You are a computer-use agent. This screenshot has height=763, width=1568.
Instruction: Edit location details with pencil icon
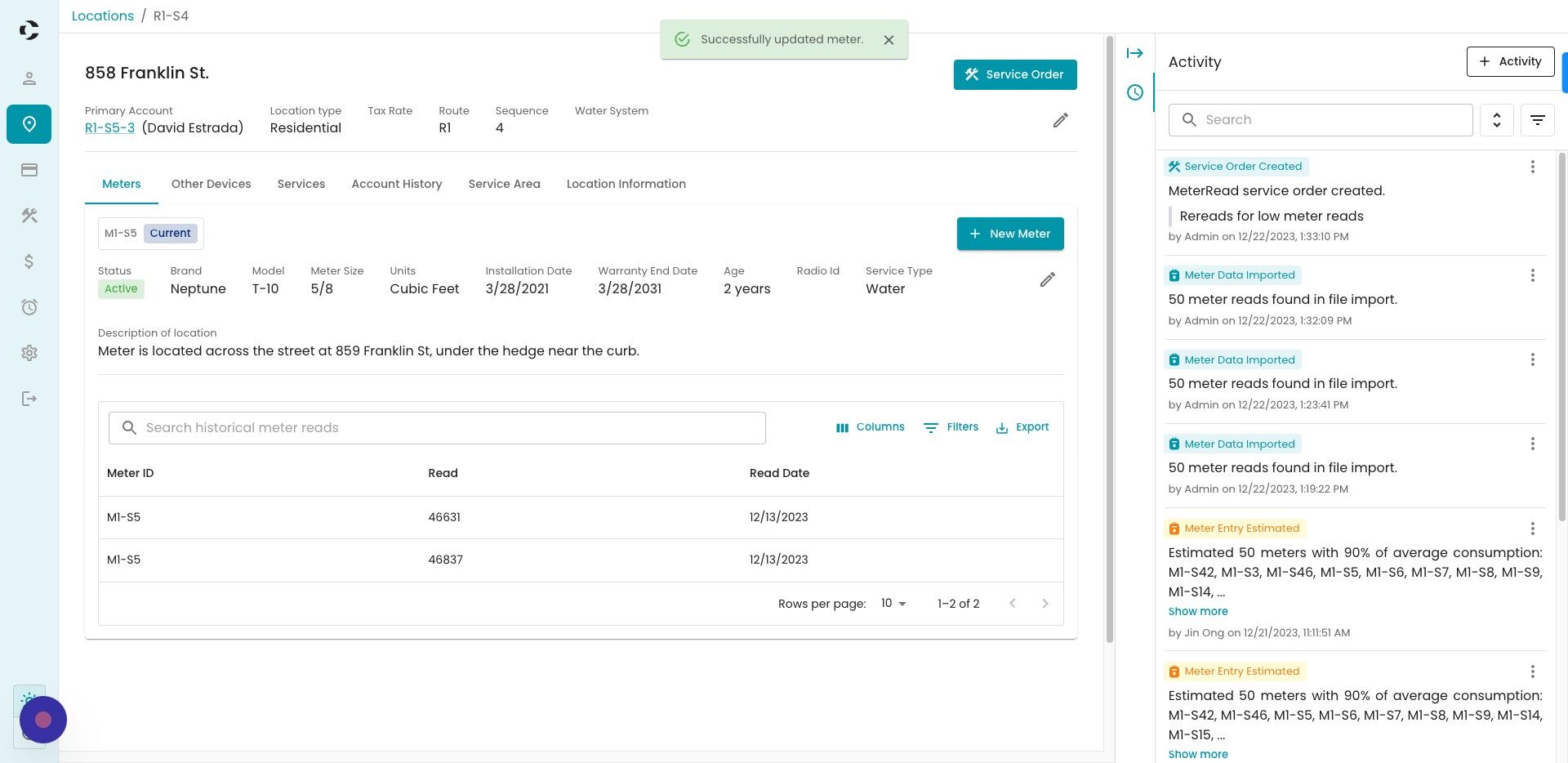(x=1060, y=121)
